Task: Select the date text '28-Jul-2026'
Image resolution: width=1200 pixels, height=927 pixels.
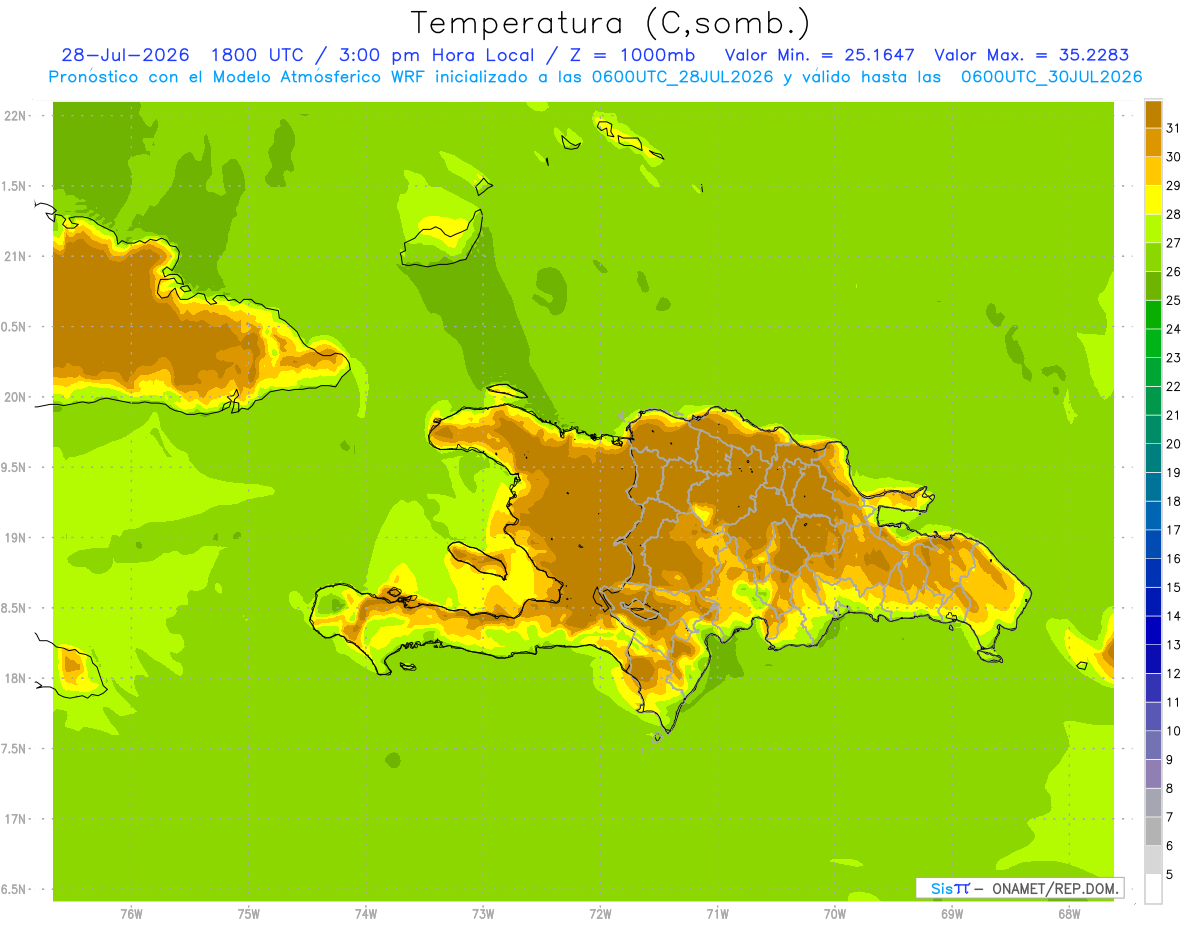Action: [125, 55]
